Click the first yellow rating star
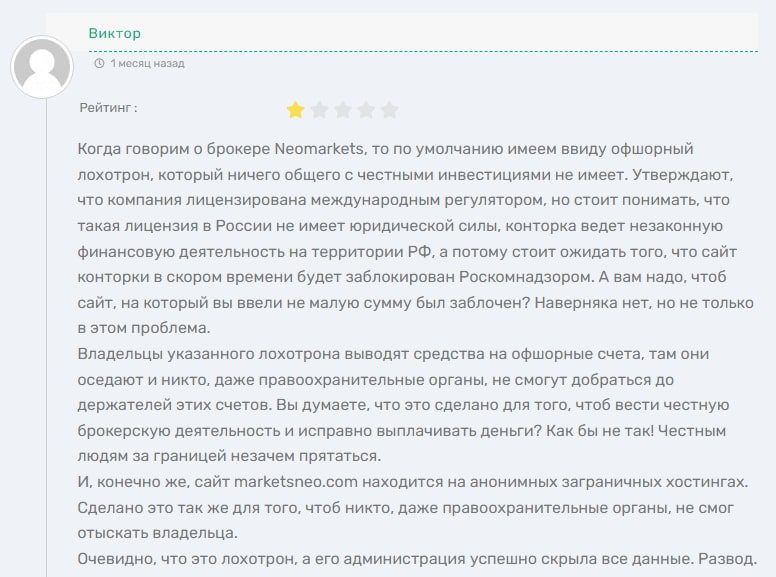The height and width of the screenshot is (577, 776). pyautogui.click(x=295, y=110)
